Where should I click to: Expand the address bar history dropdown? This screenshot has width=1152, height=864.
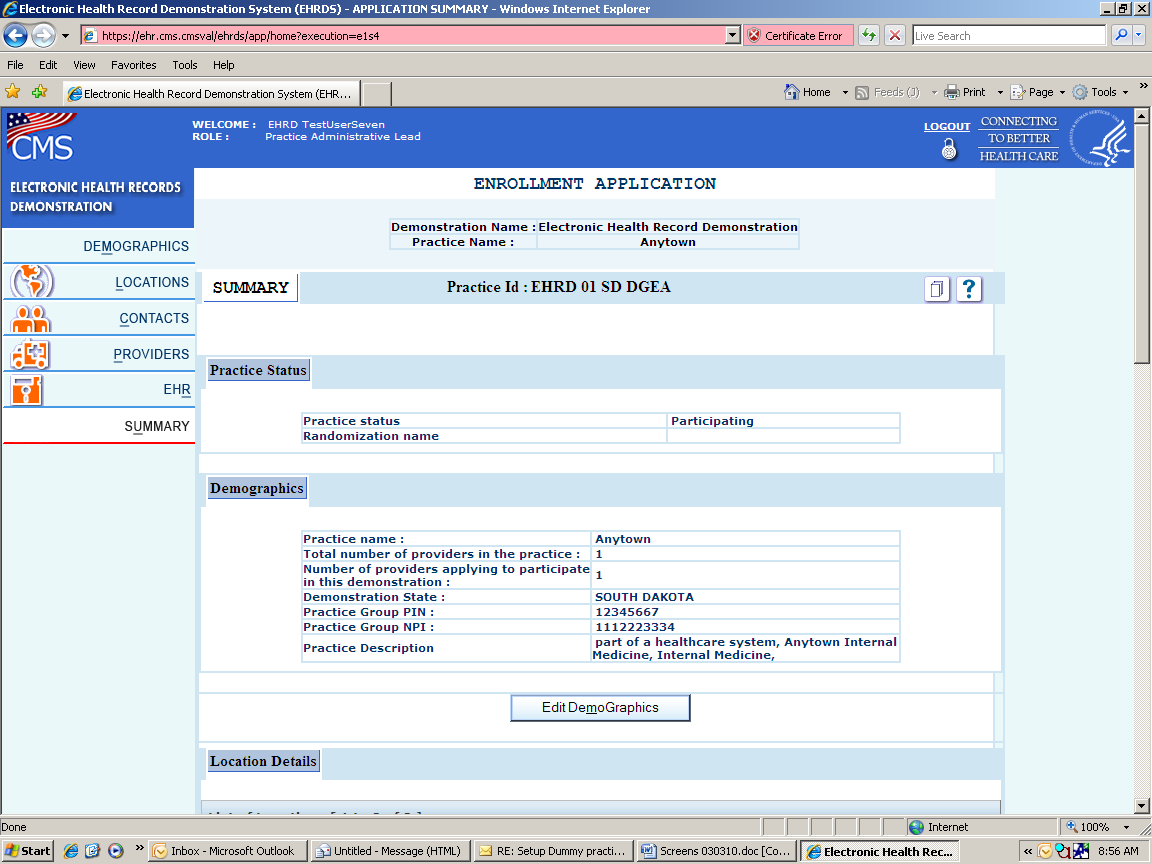(x=732, y=35)
